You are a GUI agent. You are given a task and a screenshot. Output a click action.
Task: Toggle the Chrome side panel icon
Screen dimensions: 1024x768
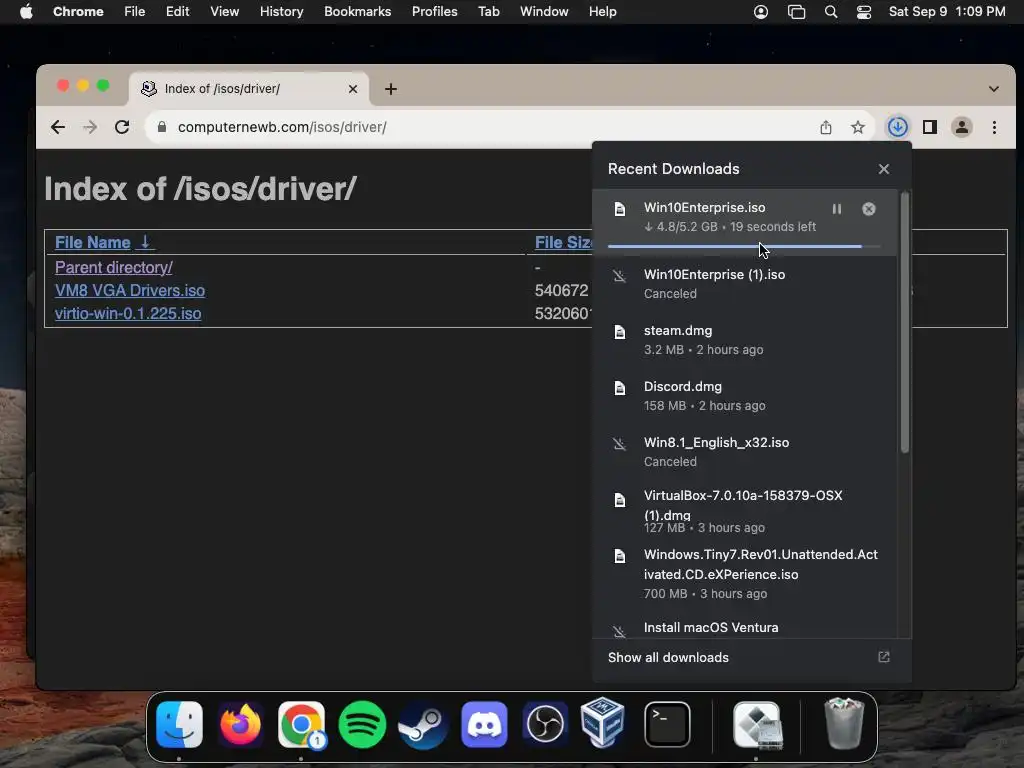930,127
